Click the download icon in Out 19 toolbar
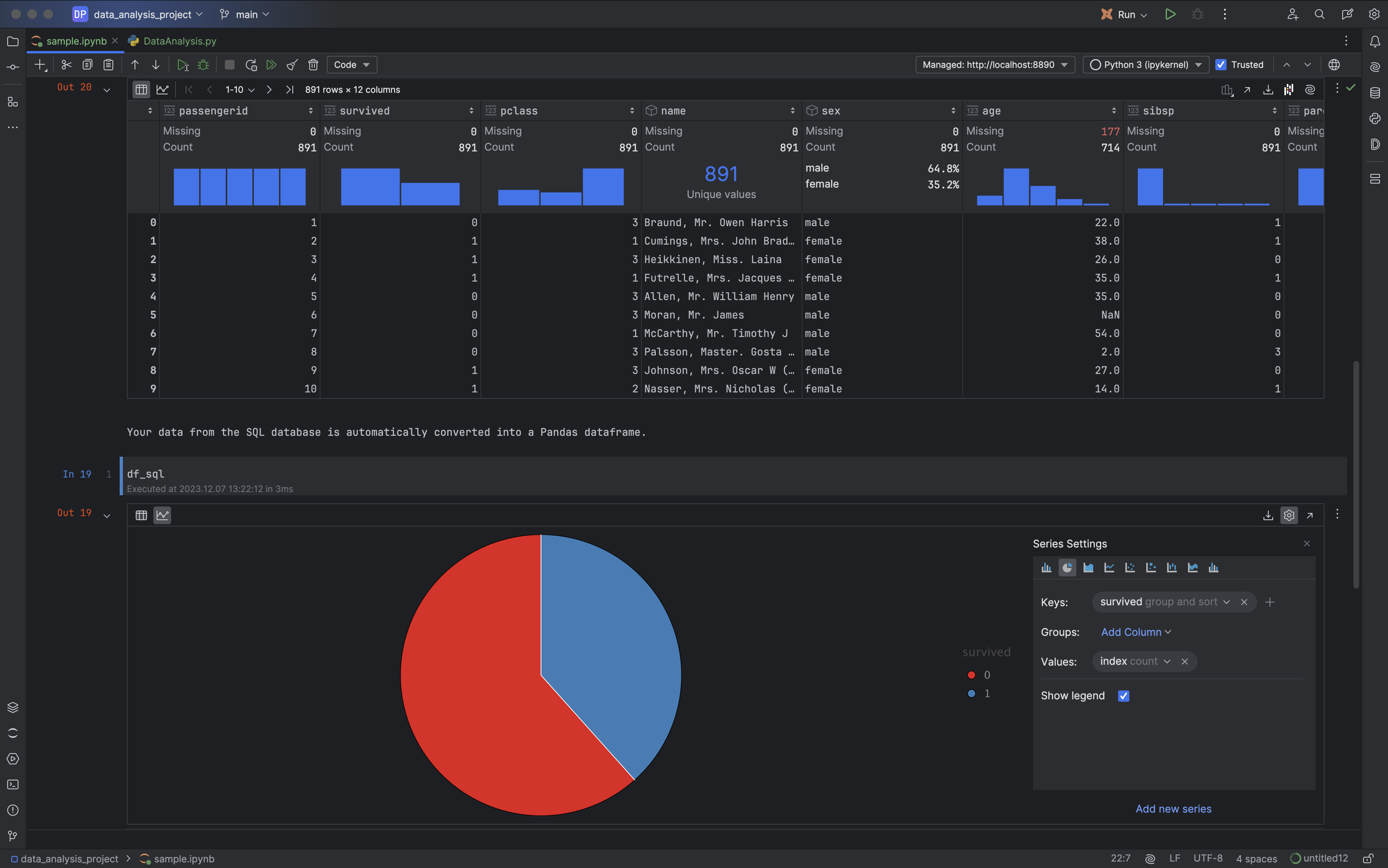Image resolution: width=1388 pixels, height=868 pixels. click(1268, 515)
